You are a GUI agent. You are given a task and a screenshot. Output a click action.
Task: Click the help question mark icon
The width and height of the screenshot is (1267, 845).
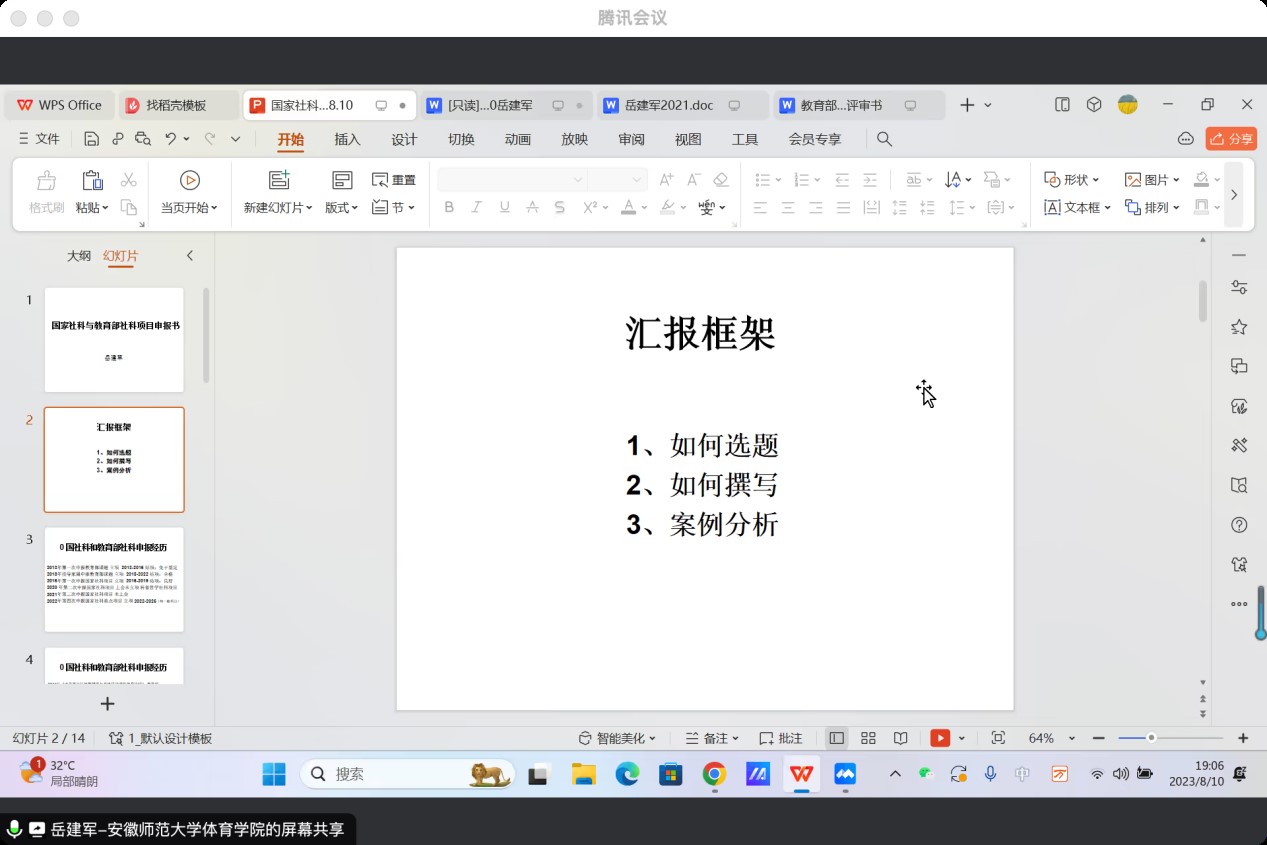point(1239,525)
